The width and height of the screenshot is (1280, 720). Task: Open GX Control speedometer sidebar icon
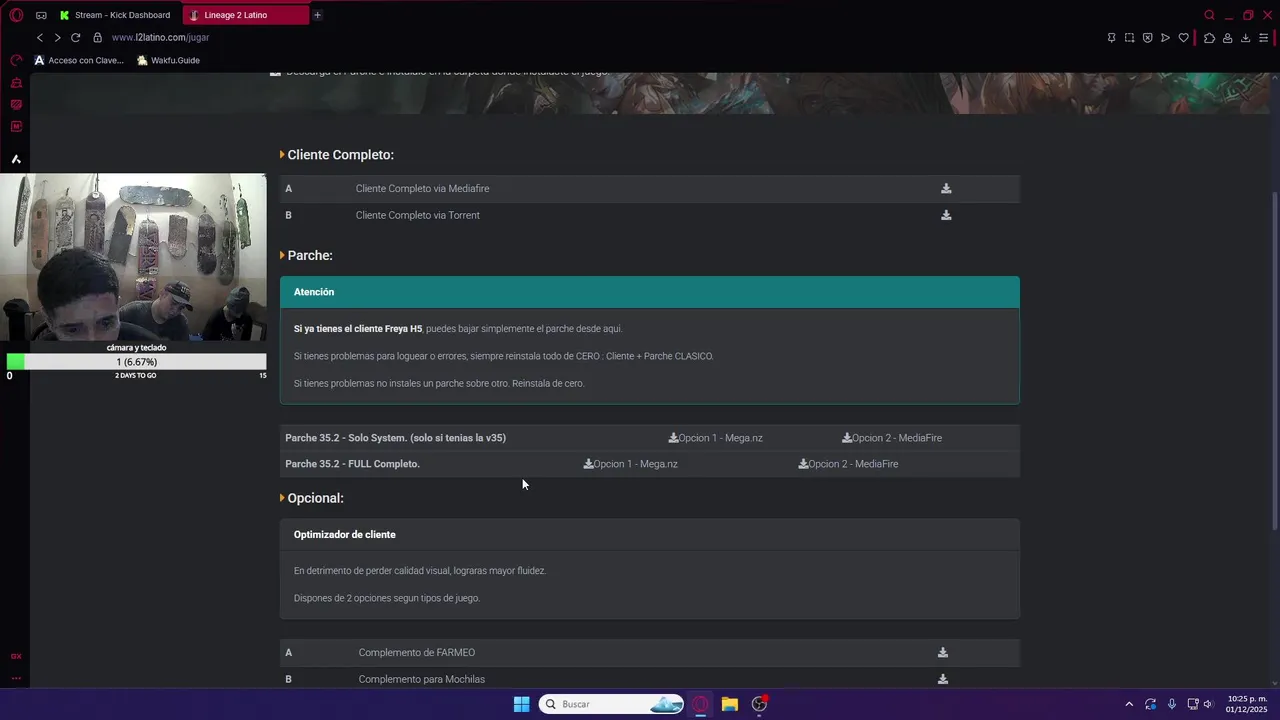point(16,60)
